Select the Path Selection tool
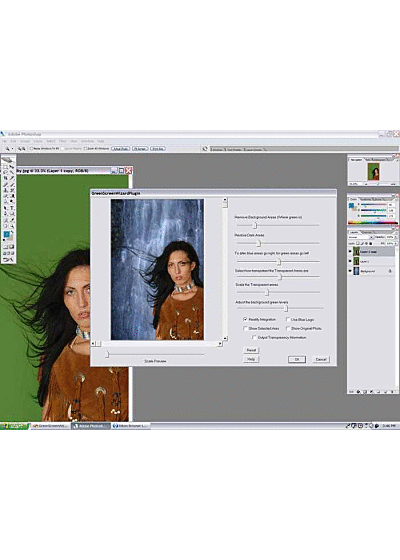400x560 pixels. tap(5, 208)
